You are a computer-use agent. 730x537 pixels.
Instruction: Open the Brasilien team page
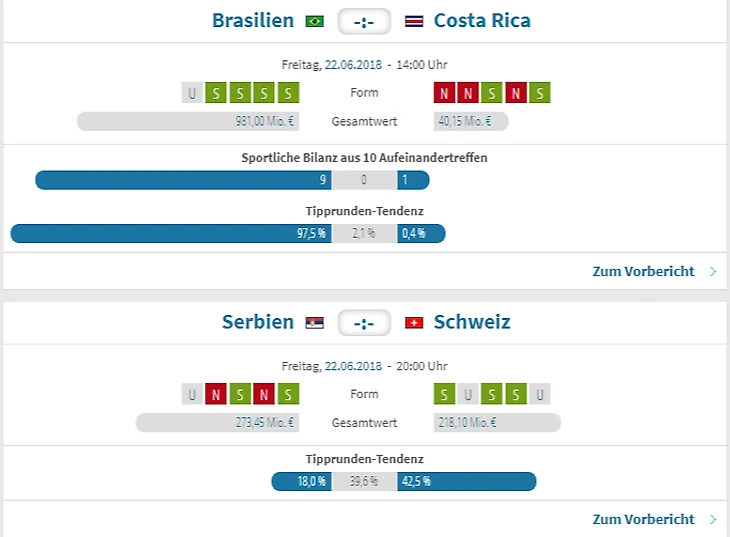pyautogui.click(x=253, y=21)
